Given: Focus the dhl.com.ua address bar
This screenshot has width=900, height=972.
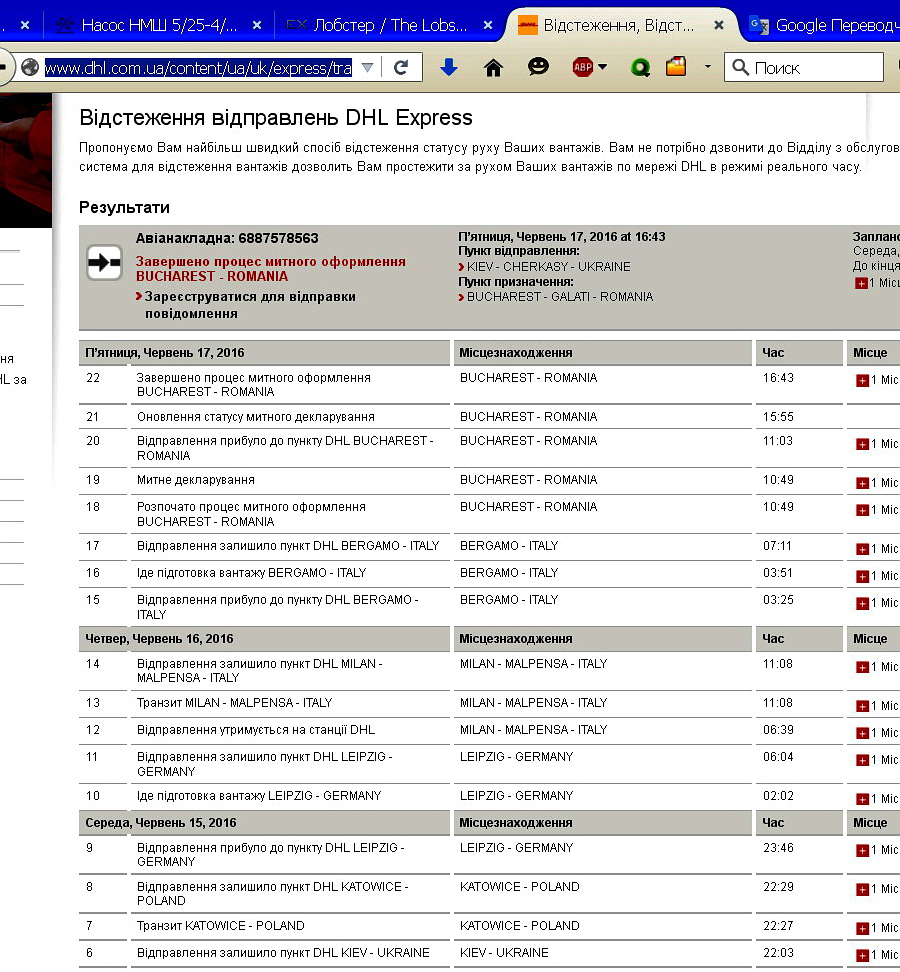Looking at the screenshot, I should click(x=198, y=67).
